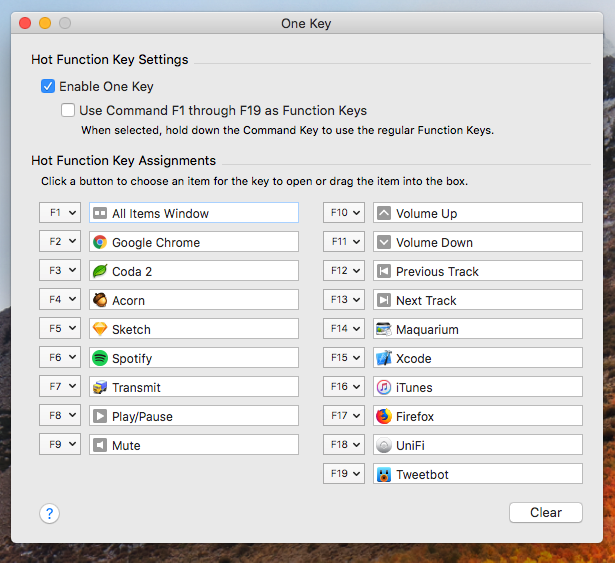Open help with the question mark button
The width and height of the screenshot is (615, 563).
click(x=50, y=513)
